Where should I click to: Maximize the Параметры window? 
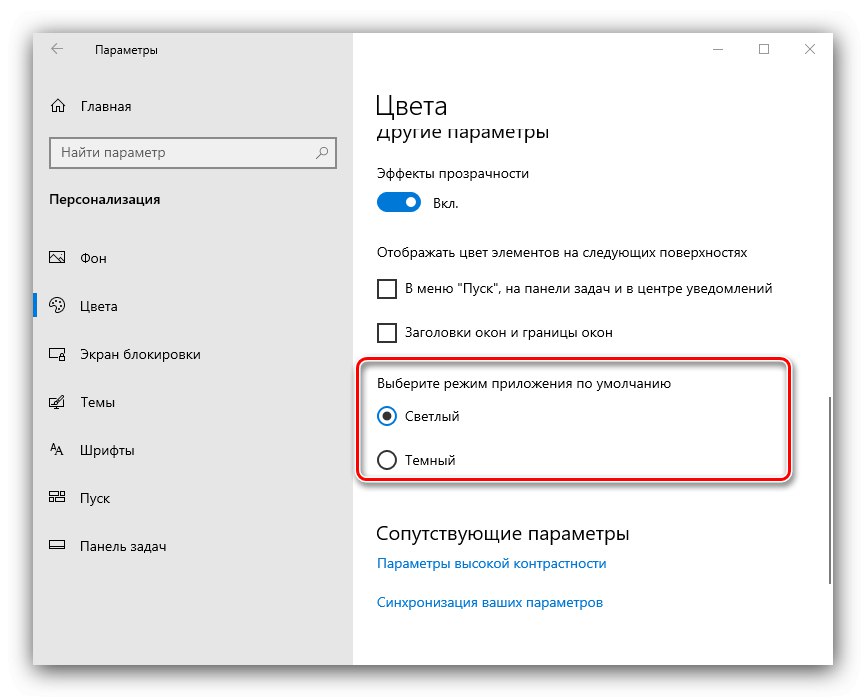764,49
